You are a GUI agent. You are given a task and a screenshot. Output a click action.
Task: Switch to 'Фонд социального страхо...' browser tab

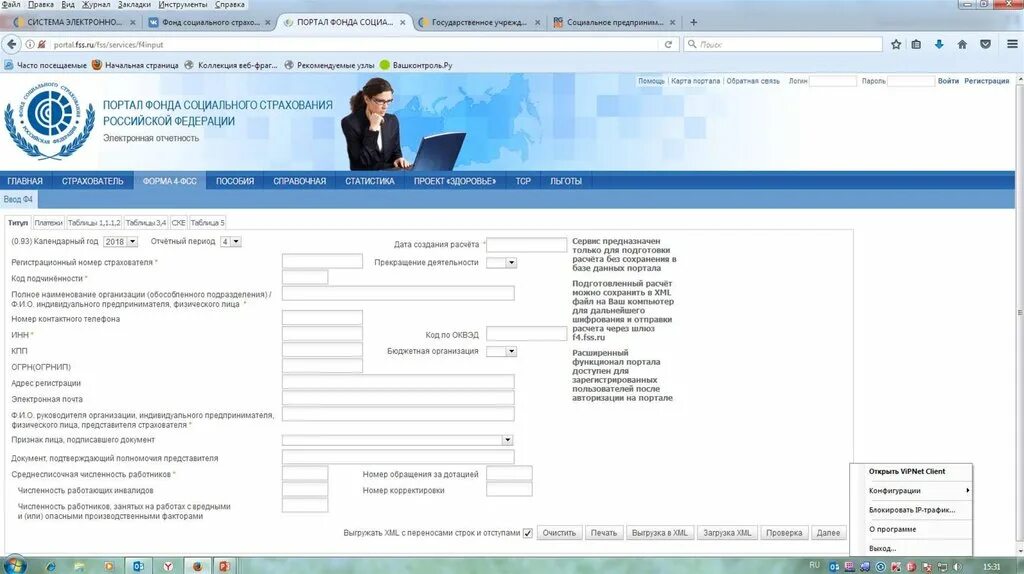pyautogui.click(x=210, y=22)
